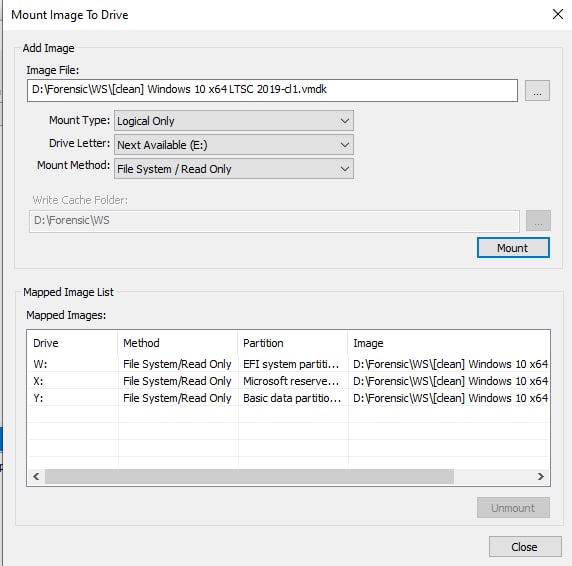Open the Drive Letter dropdown
This screenshot has height=566, width=572.
click(x=234, y=145)
